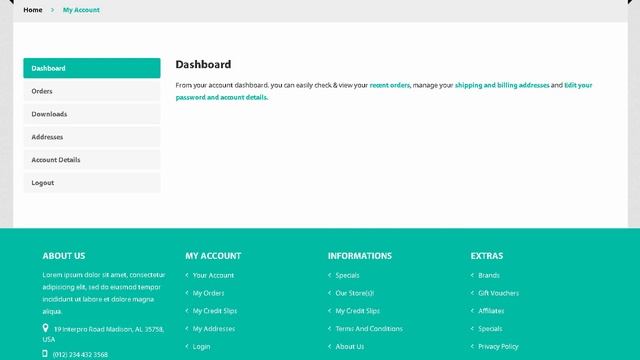Click the chevron beside Privacy Policy
This screenshot has height=360, width=640.
pyautogui.click(x=472, y=347)
